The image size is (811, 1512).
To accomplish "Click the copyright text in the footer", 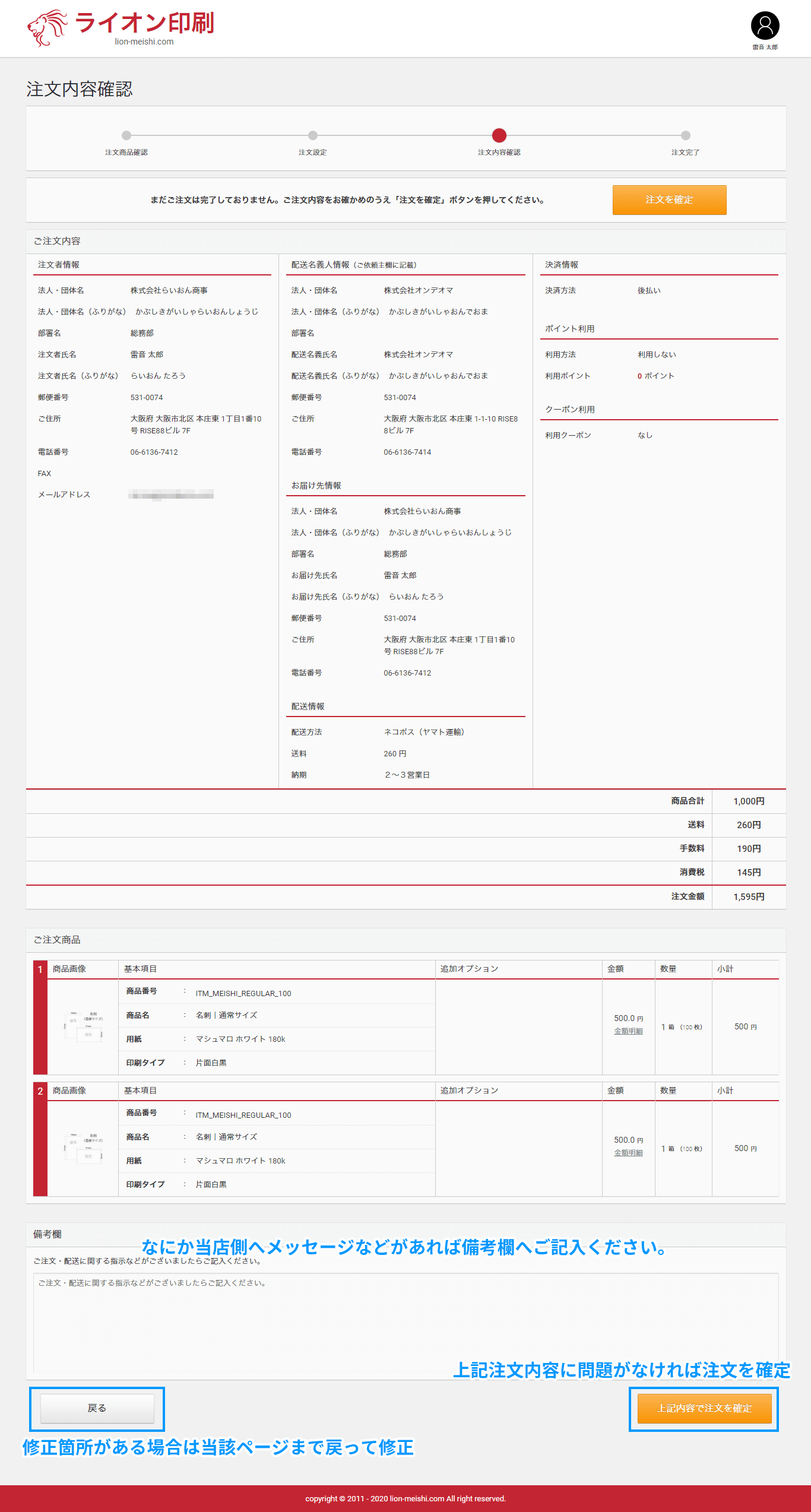I will pyautogui.click(x=405, y=1499).
